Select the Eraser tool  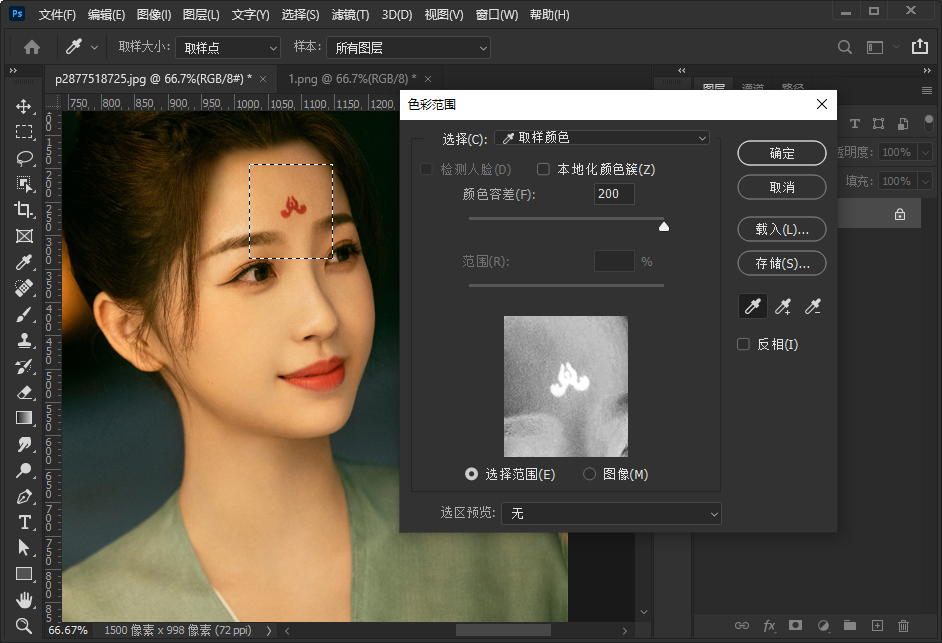(23, 392)
